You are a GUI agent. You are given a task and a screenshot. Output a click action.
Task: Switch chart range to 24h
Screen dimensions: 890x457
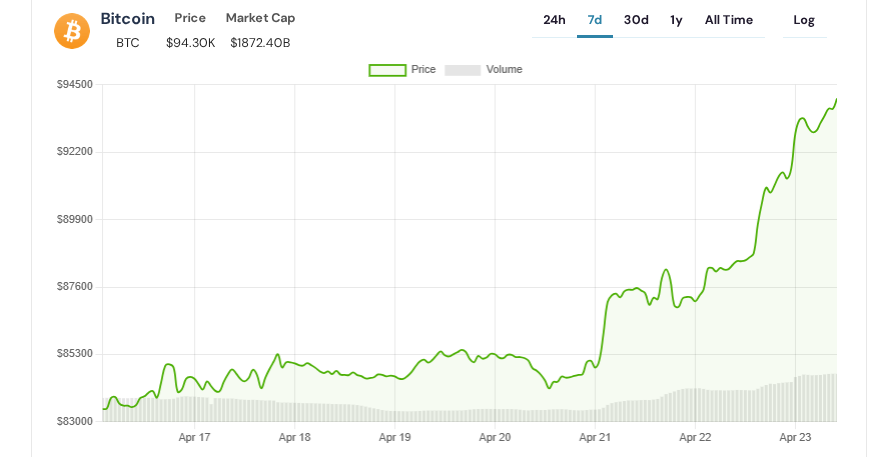click(554, 20)
